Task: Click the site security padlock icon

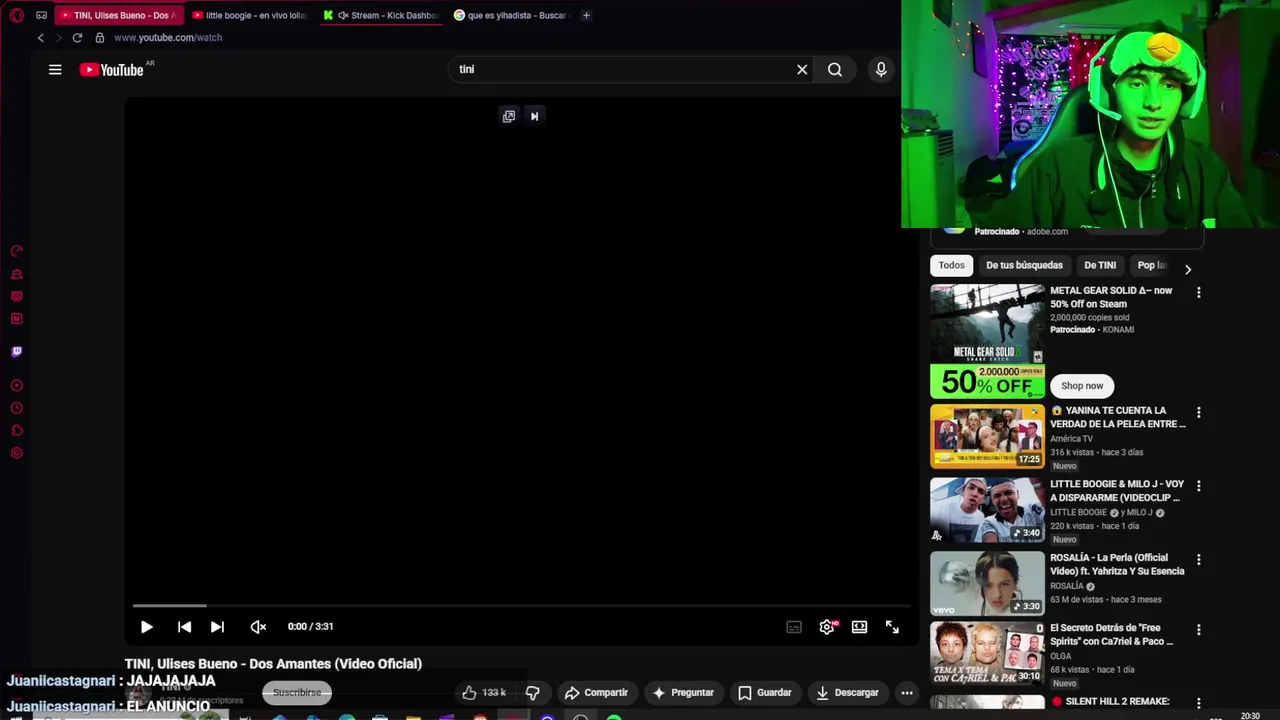Action: (99, 38)
